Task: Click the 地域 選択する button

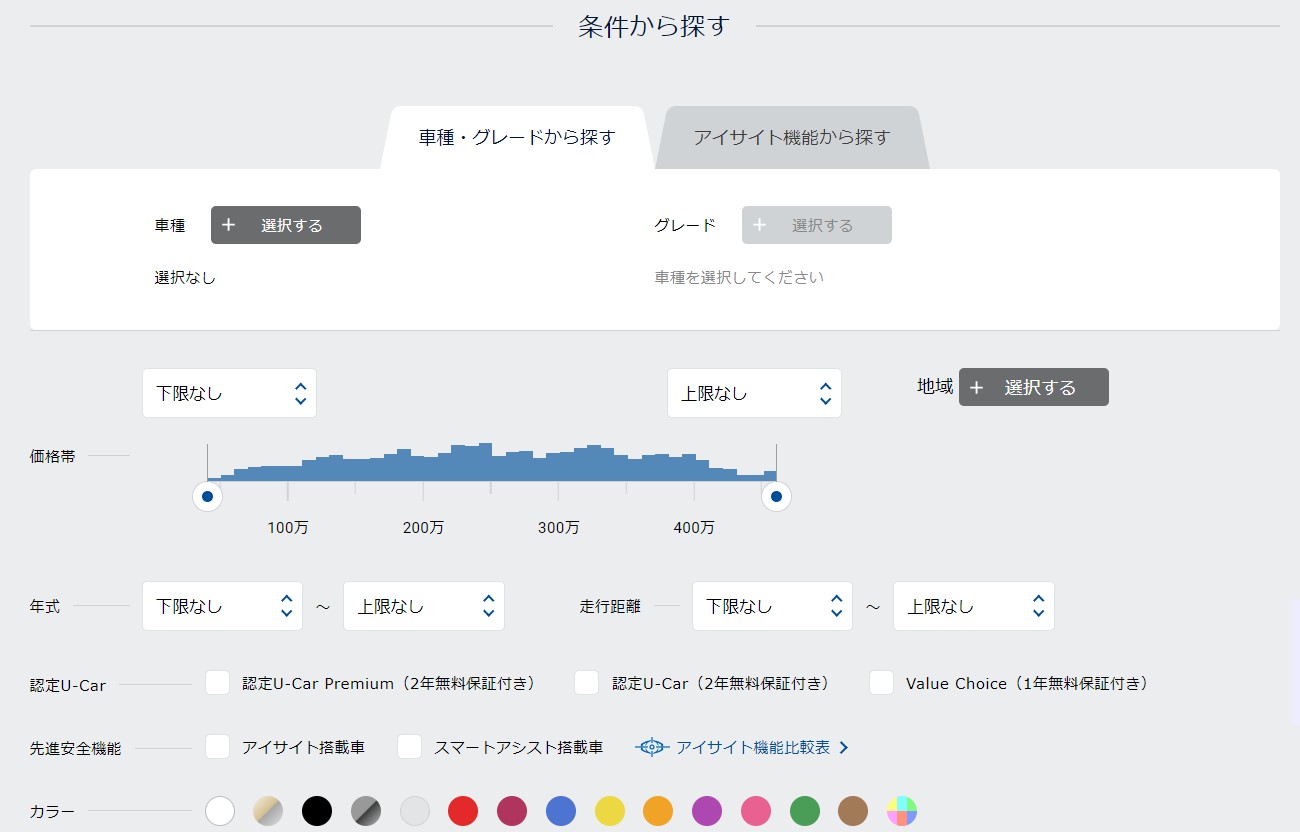Action: [x=1033, y=387]
